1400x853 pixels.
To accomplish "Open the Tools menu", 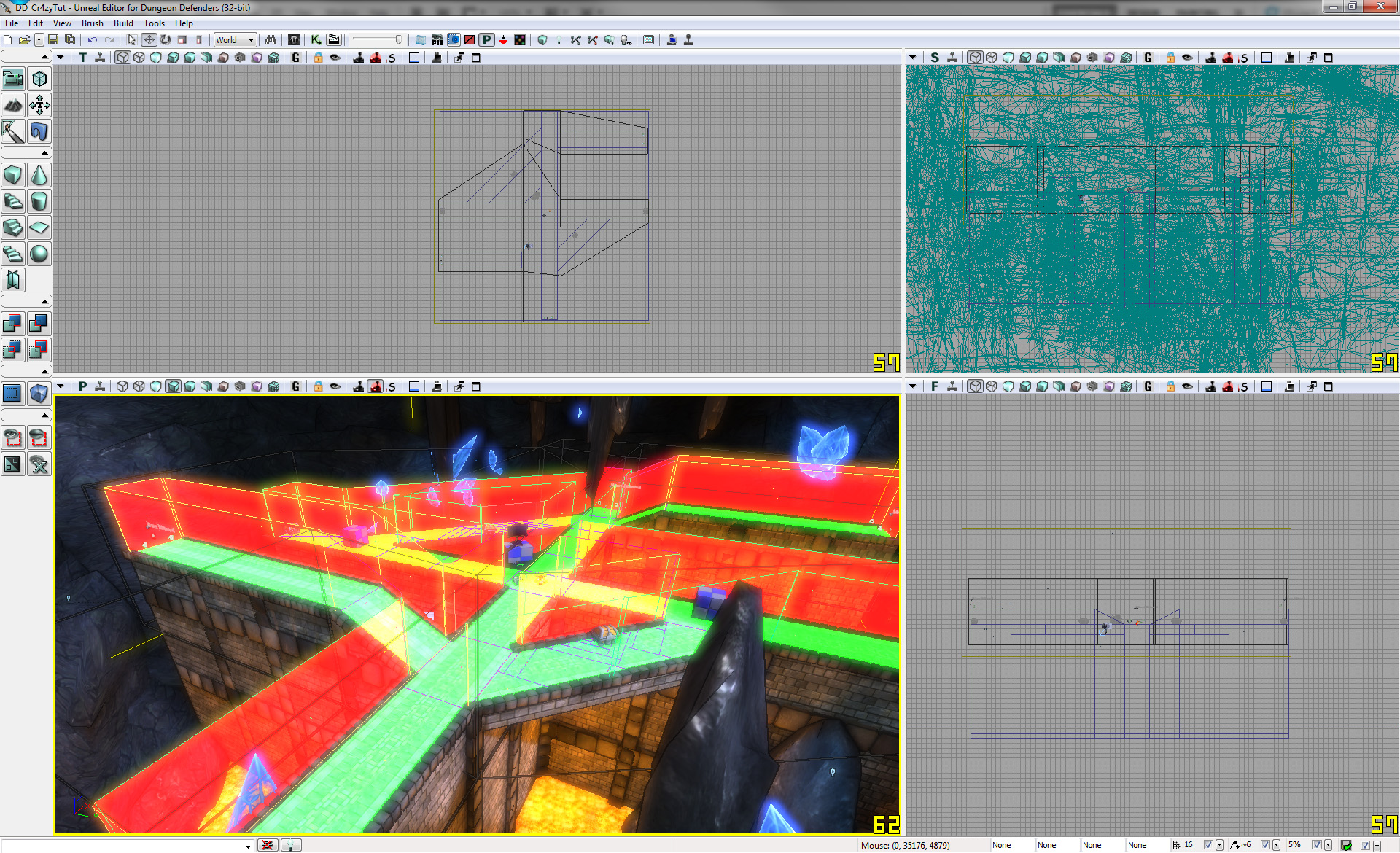I will coord(154,23).
